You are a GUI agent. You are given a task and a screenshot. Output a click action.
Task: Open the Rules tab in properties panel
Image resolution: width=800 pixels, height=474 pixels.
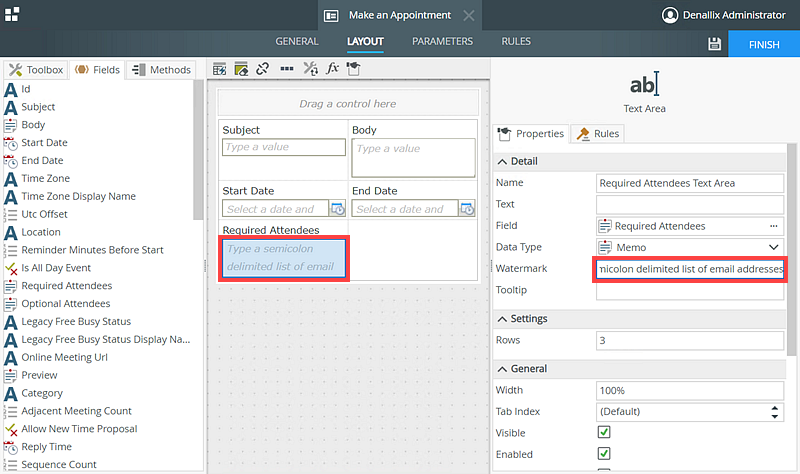pos(598,134)
